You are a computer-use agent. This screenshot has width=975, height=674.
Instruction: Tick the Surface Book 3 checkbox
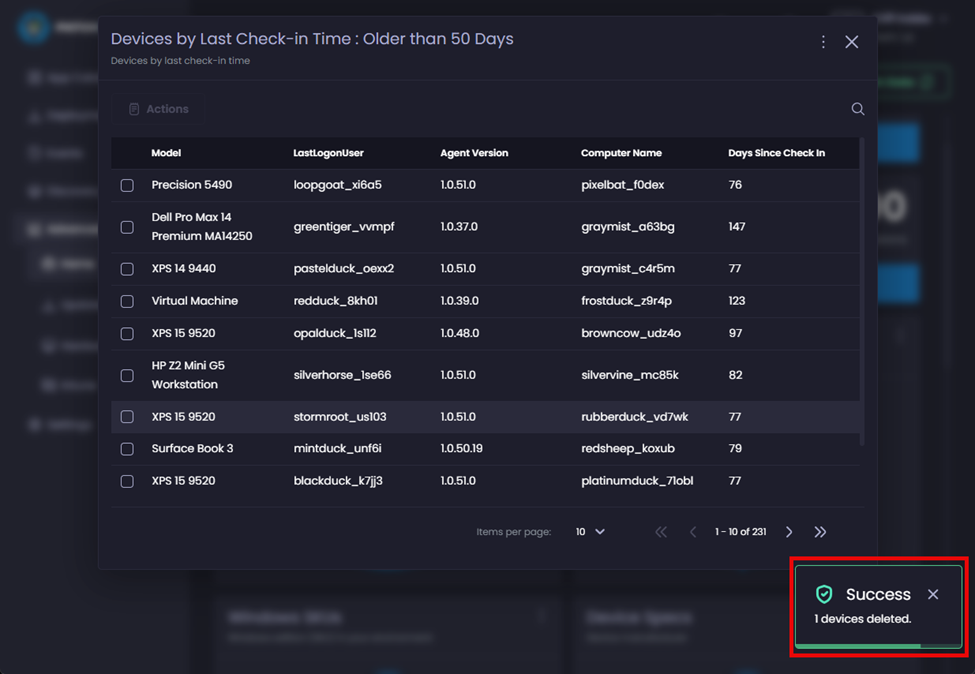[127, 449]
